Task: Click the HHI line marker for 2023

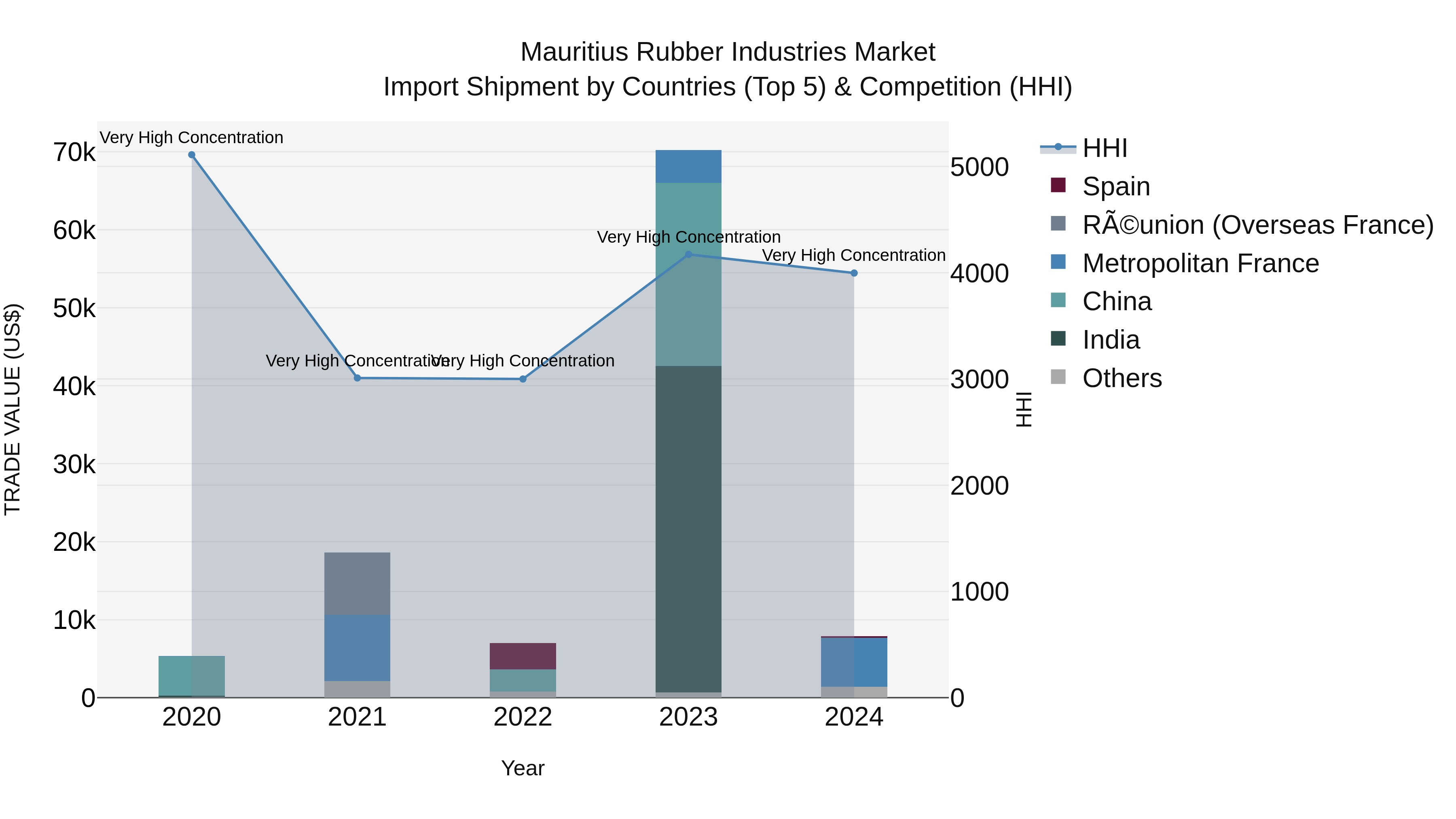Action: coord(688,255)
